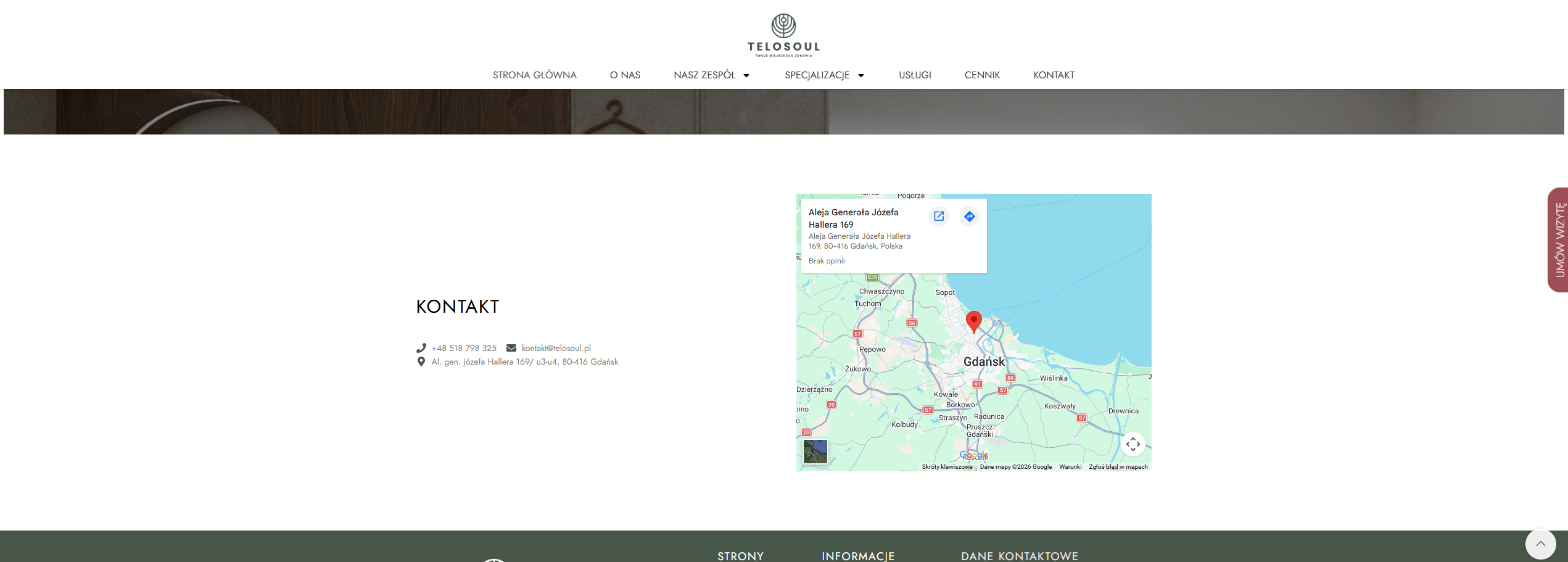Go to Strona Główna page
The width and height of the screenshot is (1568, 562).
[534, 75]
